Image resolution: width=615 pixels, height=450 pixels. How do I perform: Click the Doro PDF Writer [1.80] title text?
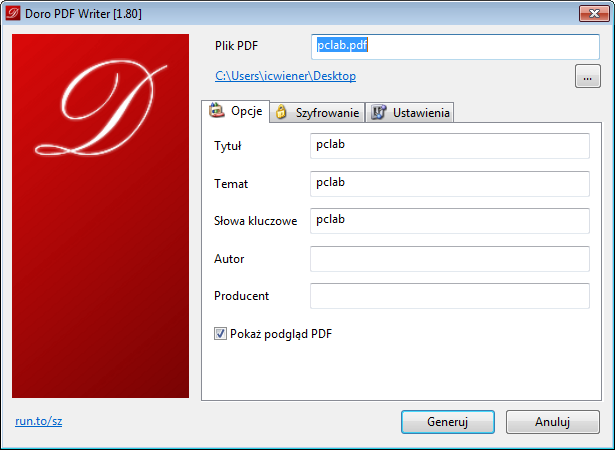click(x=83, y=14)
